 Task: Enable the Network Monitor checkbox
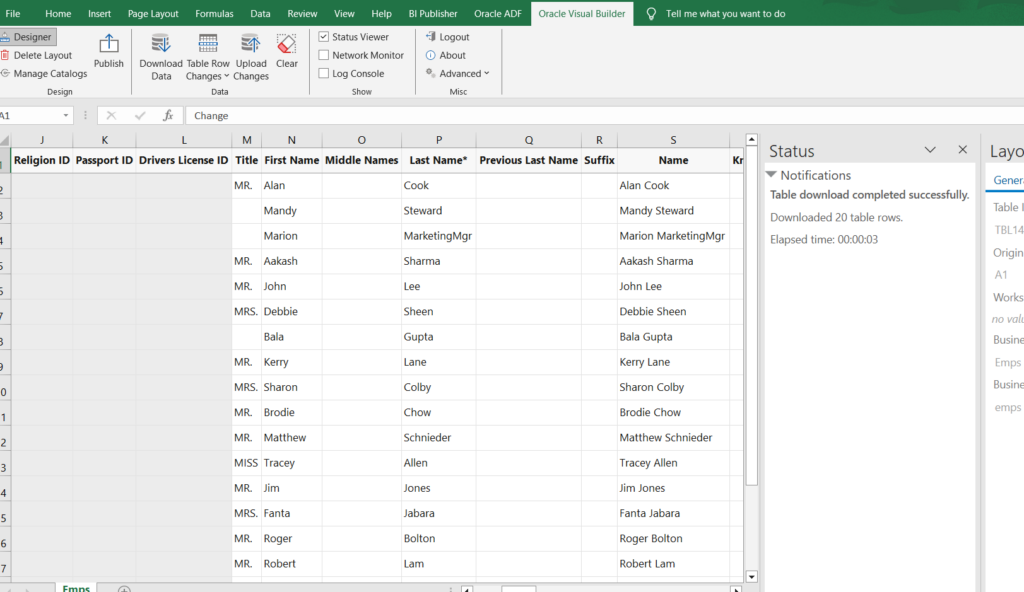coord(324,56)
